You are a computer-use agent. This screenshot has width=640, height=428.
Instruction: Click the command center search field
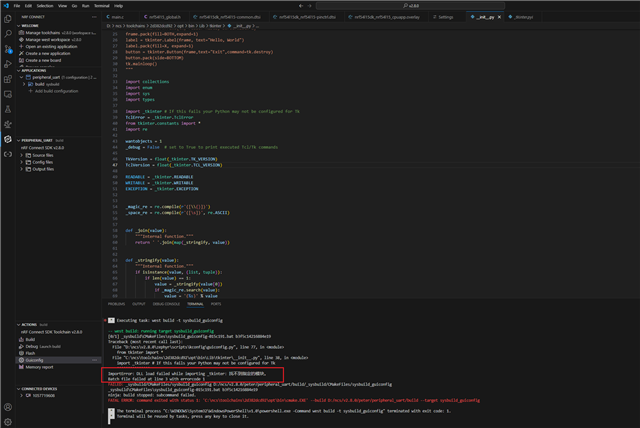410,6
